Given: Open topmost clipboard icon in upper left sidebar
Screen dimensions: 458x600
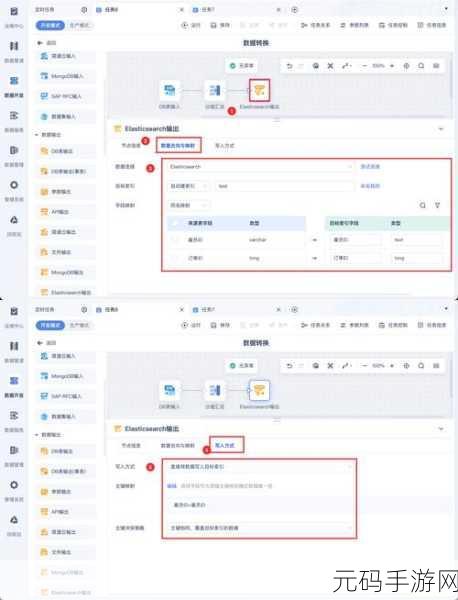Looking at the screenshot, I should [14, 11].
